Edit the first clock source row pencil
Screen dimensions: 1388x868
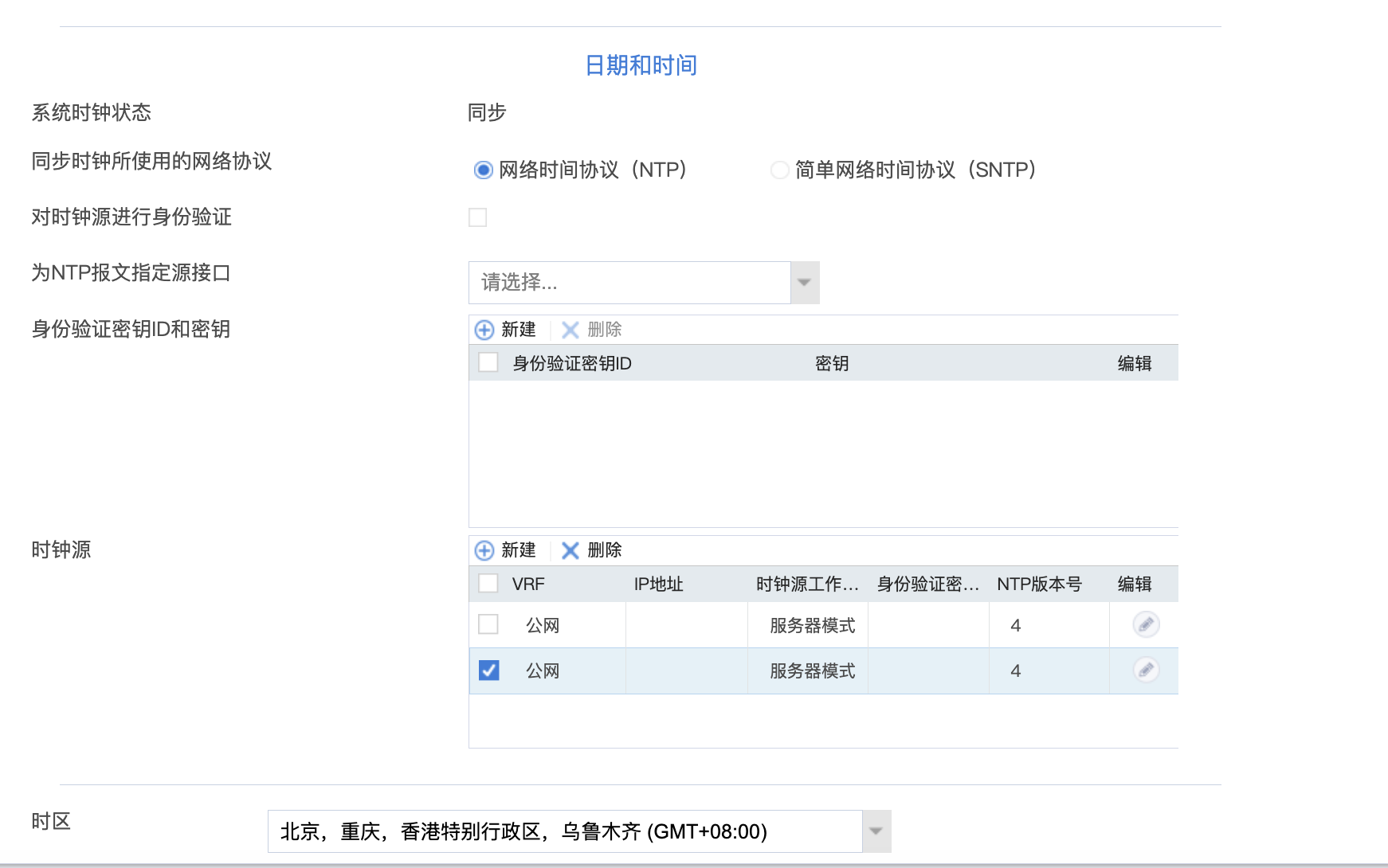[x=1146, y=625]
